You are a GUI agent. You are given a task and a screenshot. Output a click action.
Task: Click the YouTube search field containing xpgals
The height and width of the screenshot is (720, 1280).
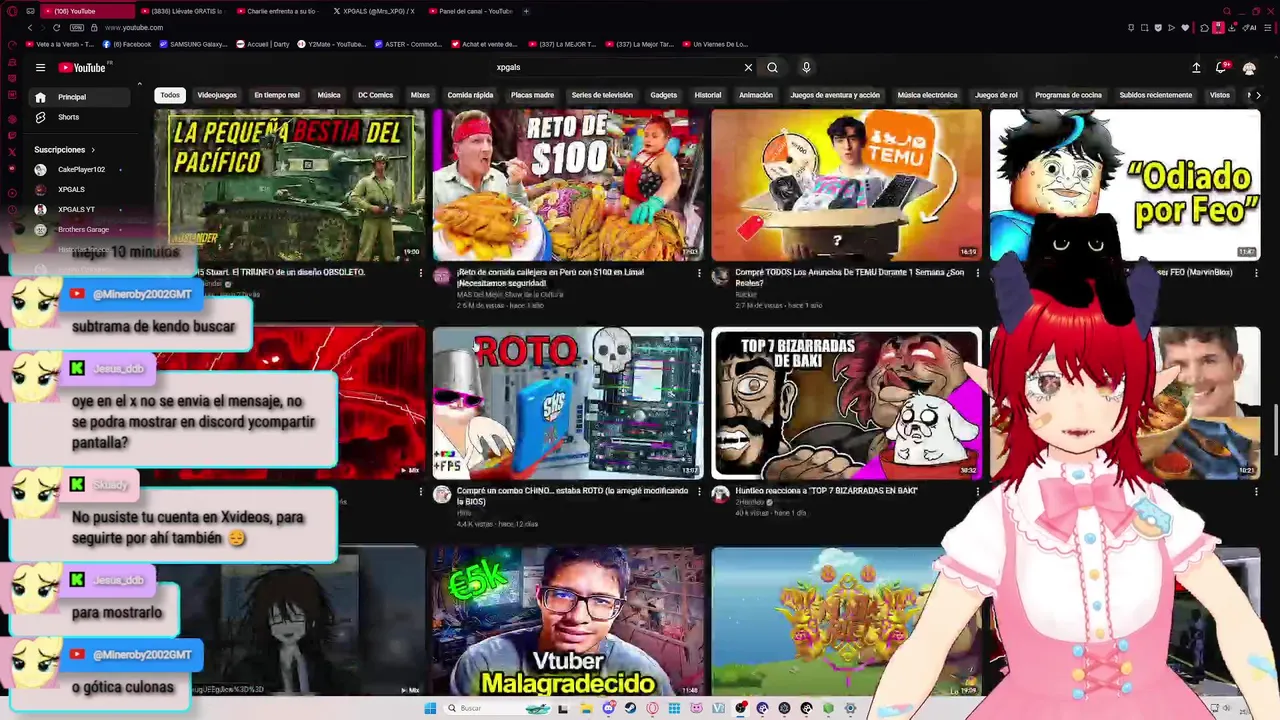(x=615, y=68)
